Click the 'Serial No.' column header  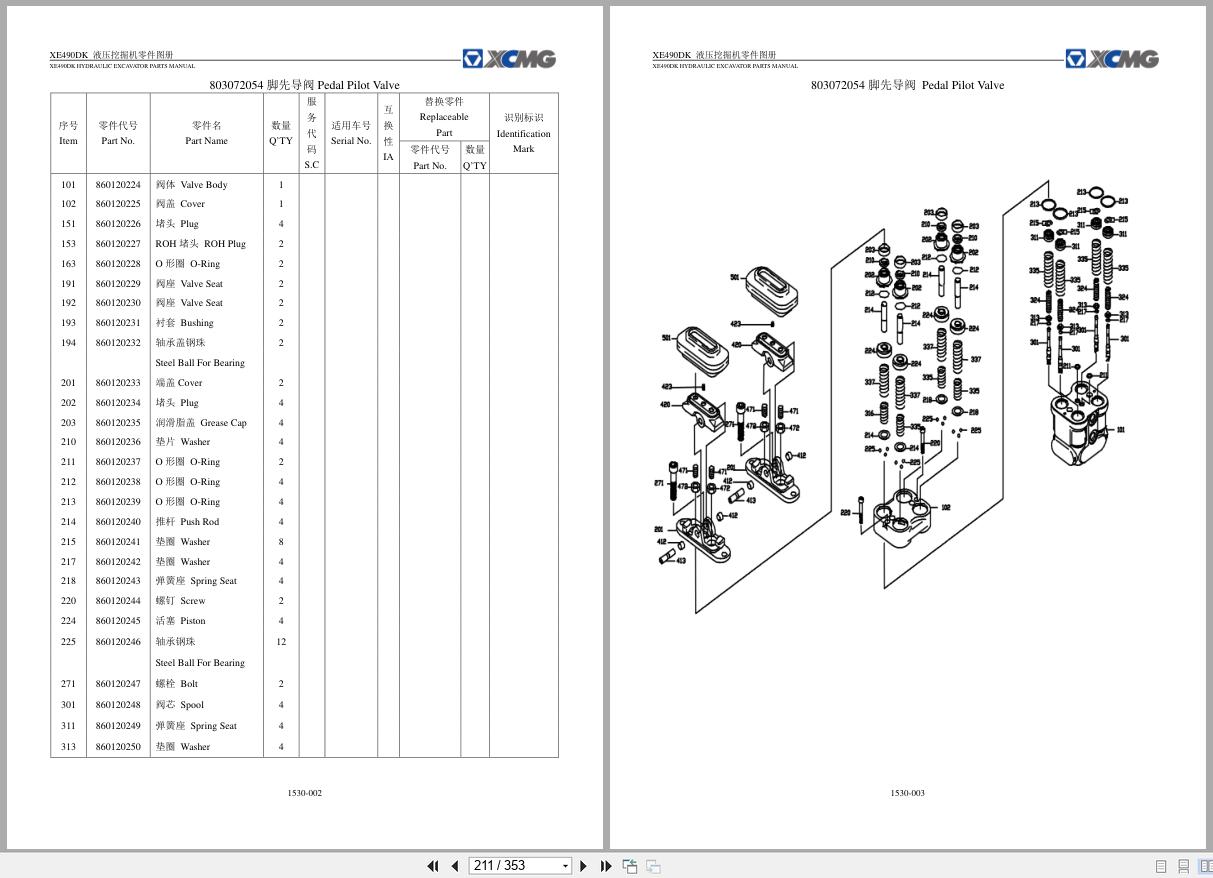click(351, 141)
